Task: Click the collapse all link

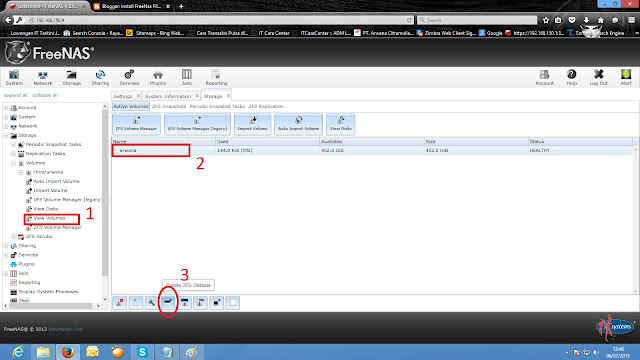Action: (45, 95)
